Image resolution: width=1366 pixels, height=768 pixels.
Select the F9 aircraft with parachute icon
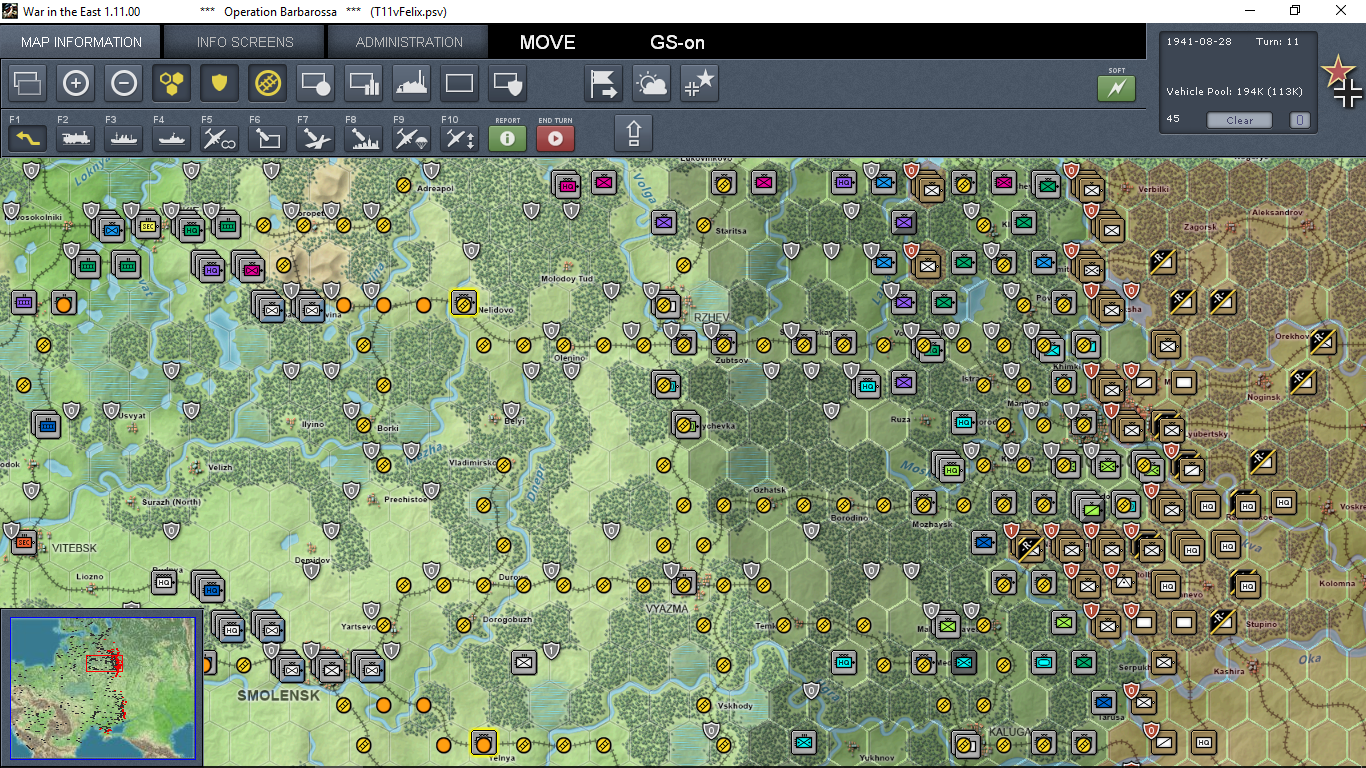click(412, 138)
